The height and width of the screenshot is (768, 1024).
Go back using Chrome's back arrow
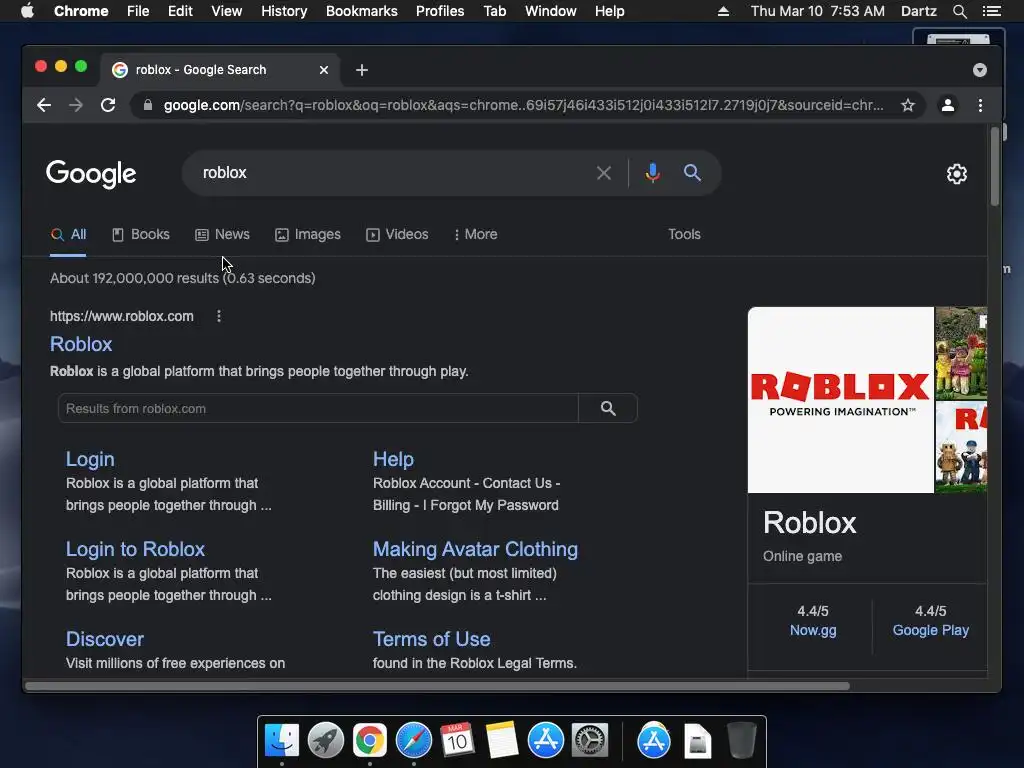click(x=44, y=105)
